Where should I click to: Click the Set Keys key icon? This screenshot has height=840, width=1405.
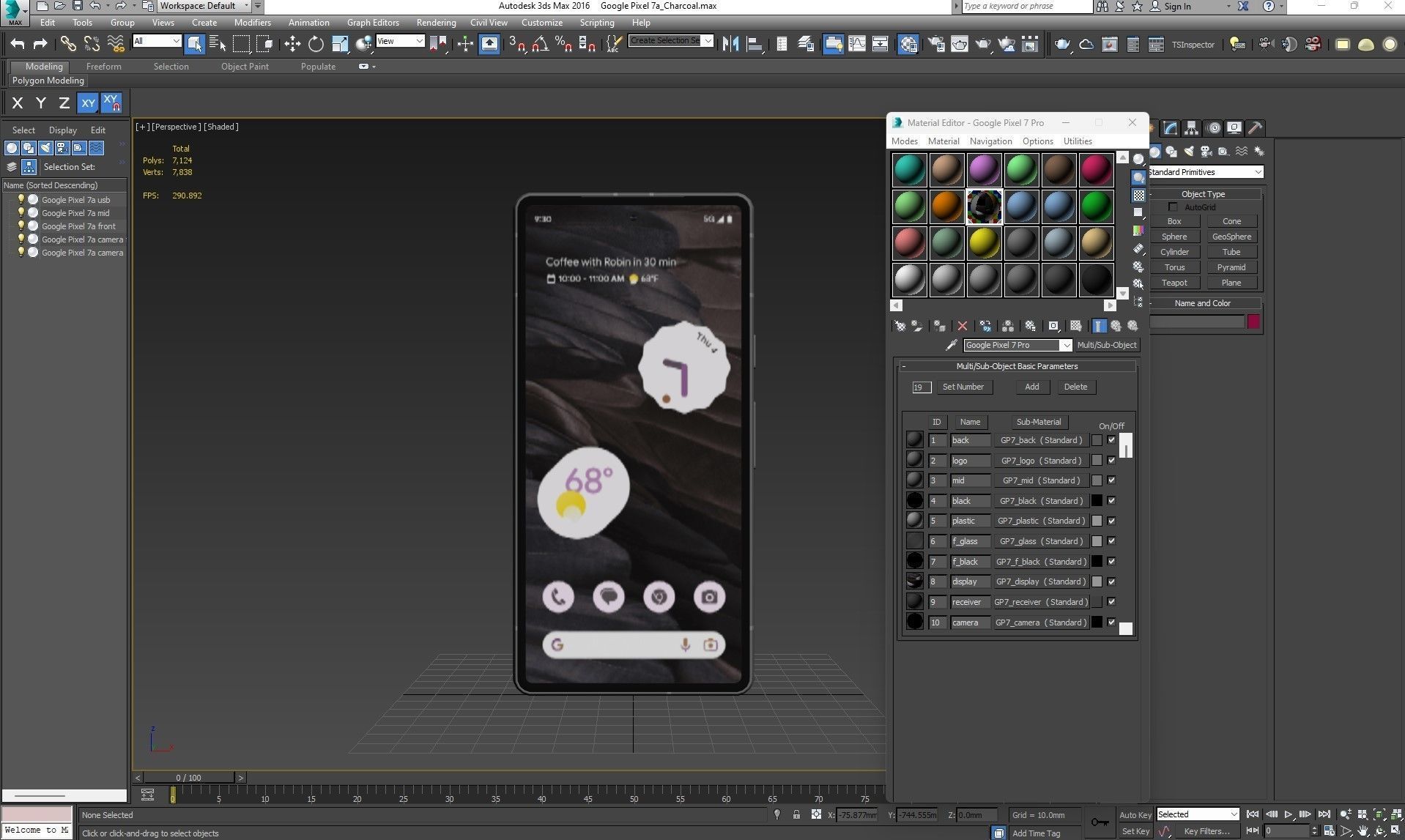[1100, 822]
